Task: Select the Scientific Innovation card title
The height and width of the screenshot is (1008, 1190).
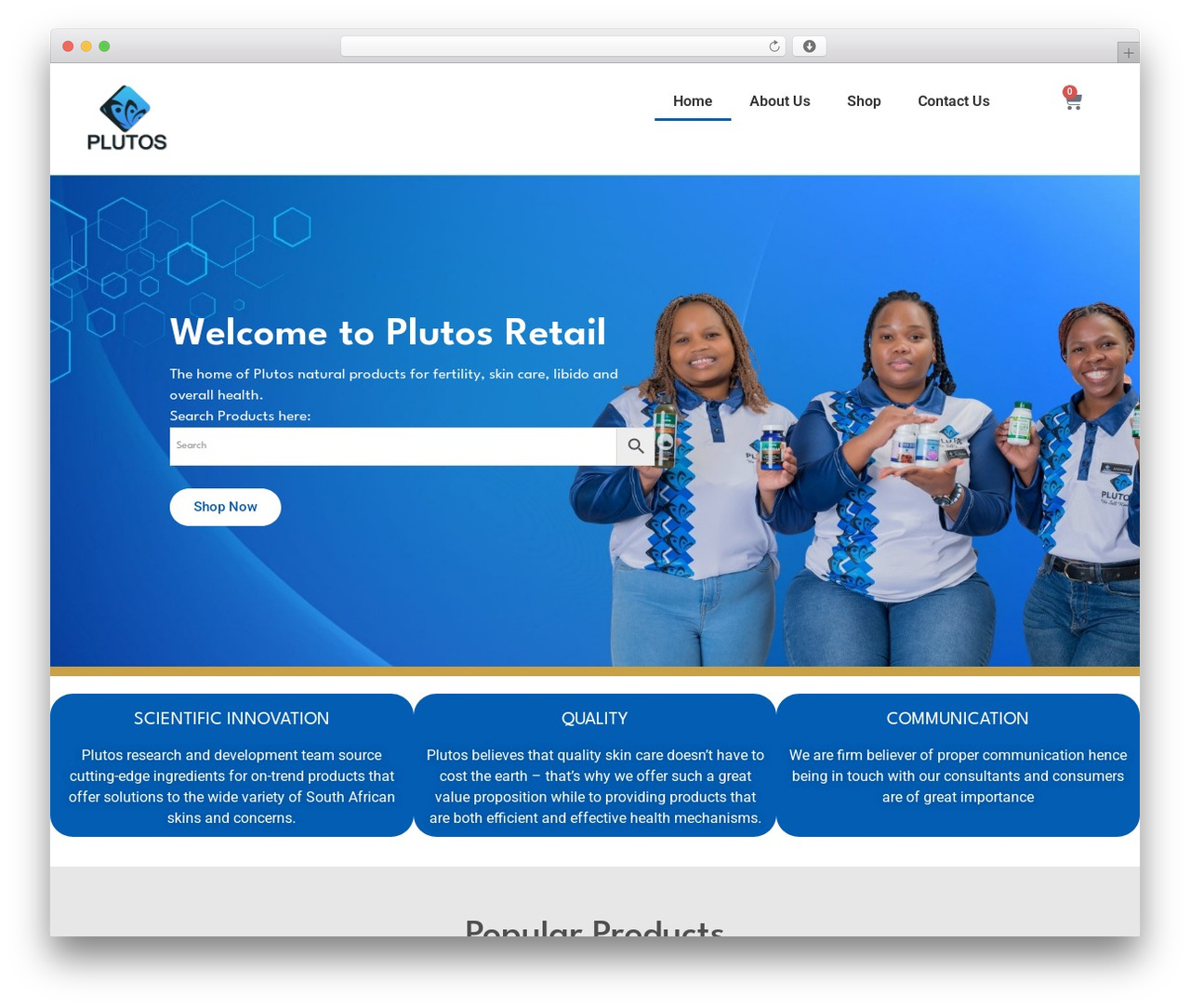Action: coord(231,719)
